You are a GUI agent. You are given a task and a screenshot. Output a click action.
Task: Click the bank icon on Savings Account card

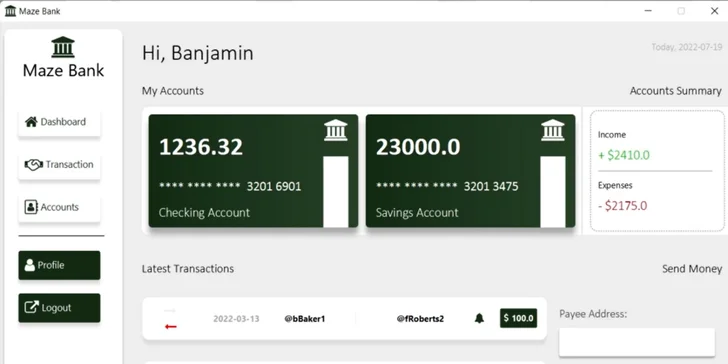point(552,130)
